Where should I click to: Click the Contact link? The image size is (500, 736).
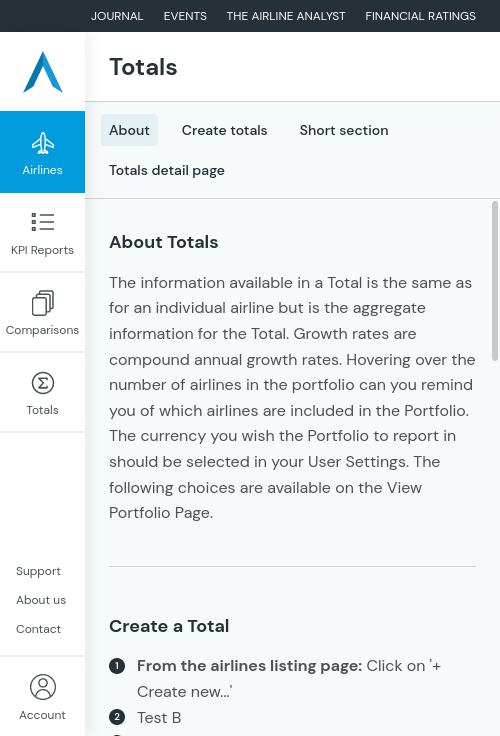pyautogui.click(x=38, y=629)
